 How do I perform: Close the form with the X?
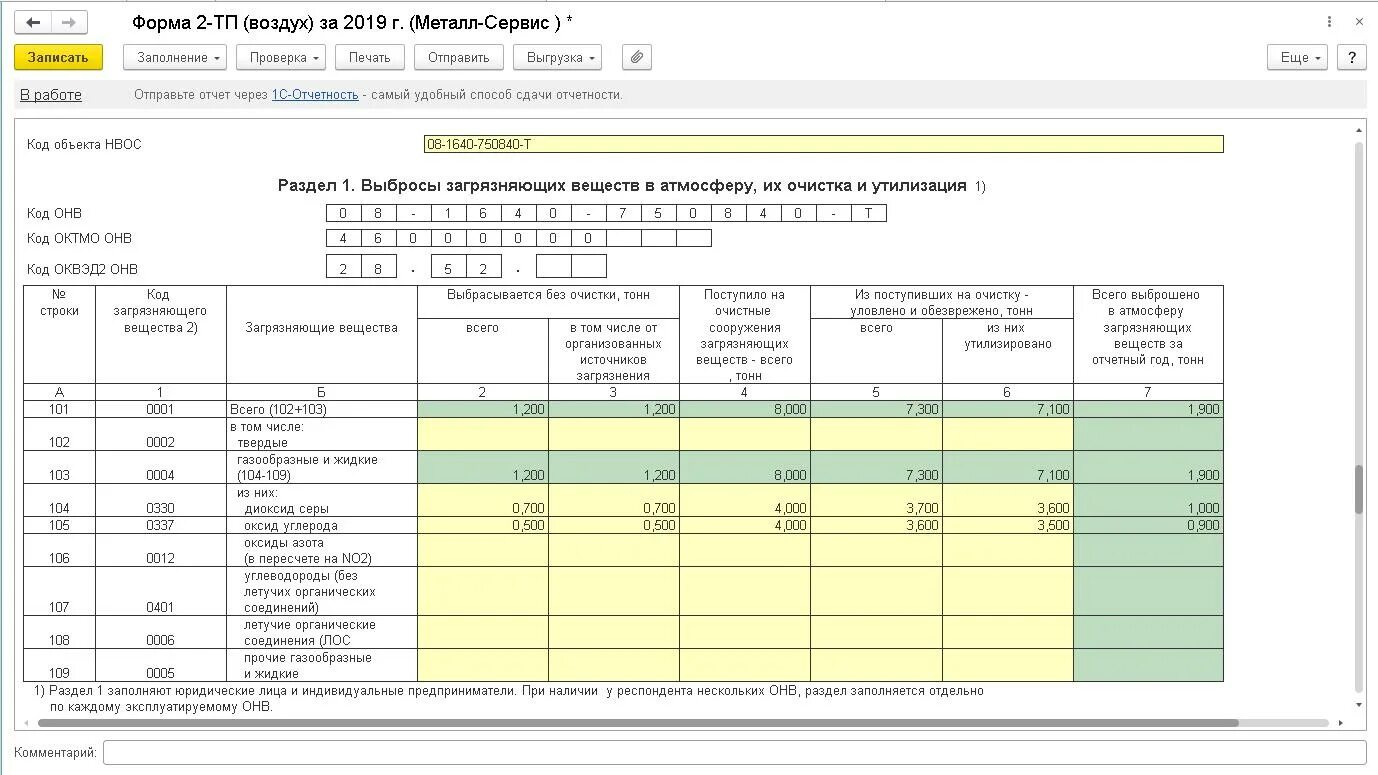coord(1359,21)
